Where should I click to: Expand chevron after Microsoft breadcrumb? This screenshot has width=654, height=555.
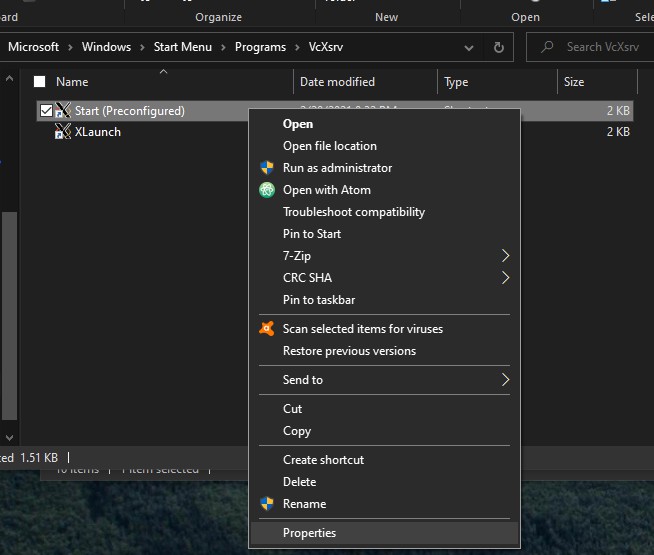tap(70, 48)
